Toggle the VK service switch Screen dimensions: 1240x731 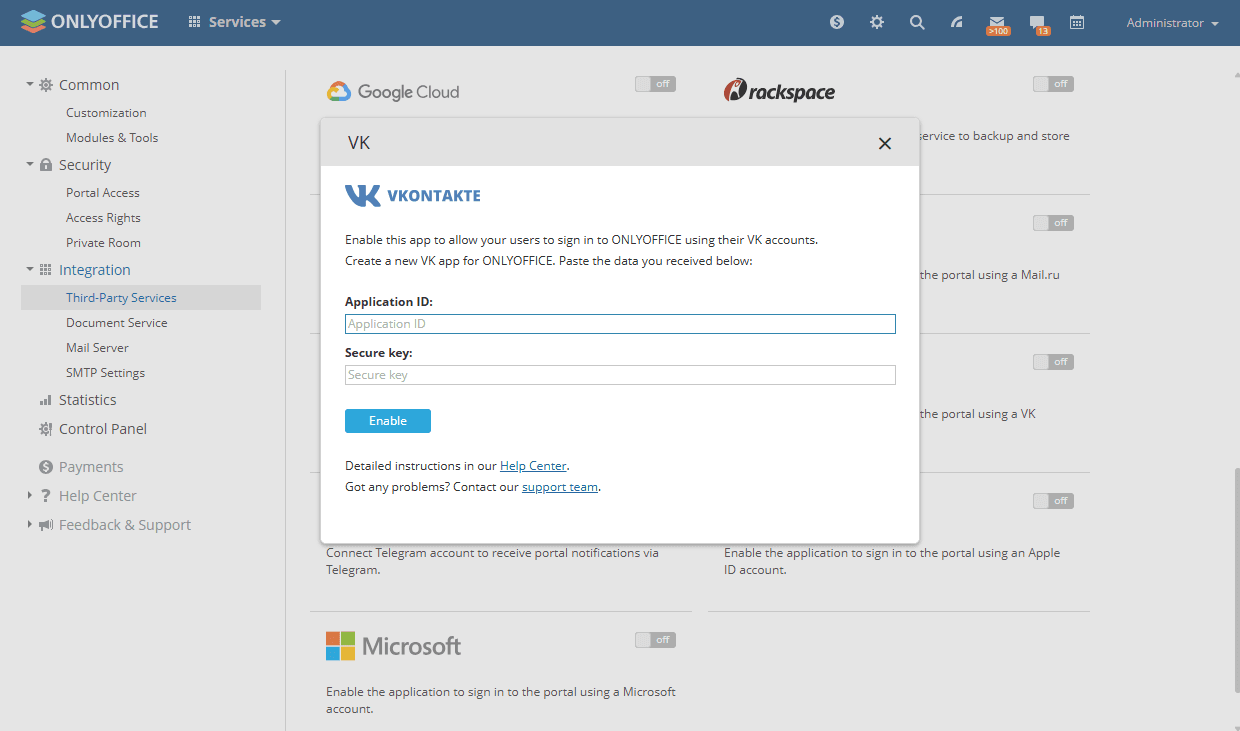[1053, 362]
